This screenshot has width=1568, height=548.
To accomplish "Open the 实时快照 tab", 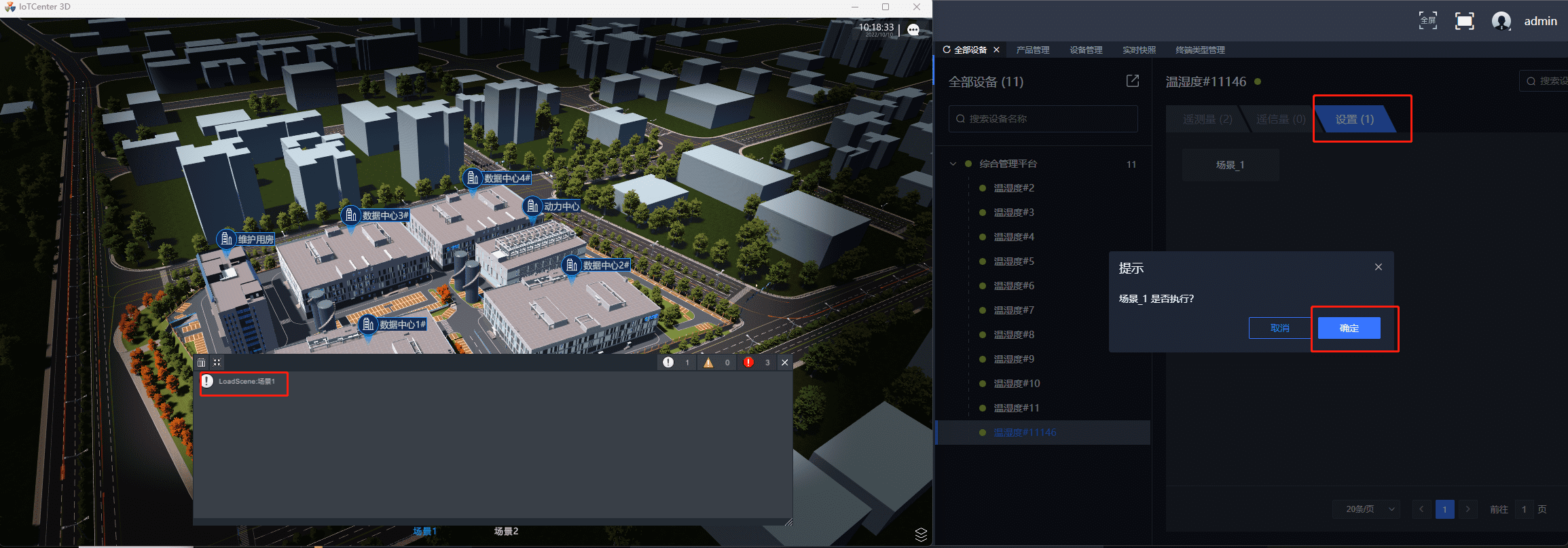I will coord(1139,50).
